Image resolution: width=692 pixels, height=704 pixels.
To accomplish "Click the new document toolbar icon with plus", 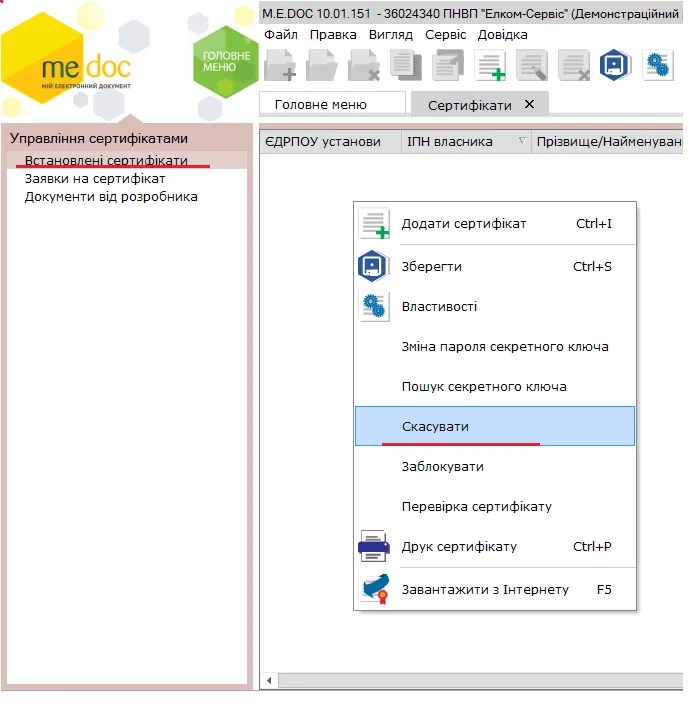I will [x=280, y=66].
